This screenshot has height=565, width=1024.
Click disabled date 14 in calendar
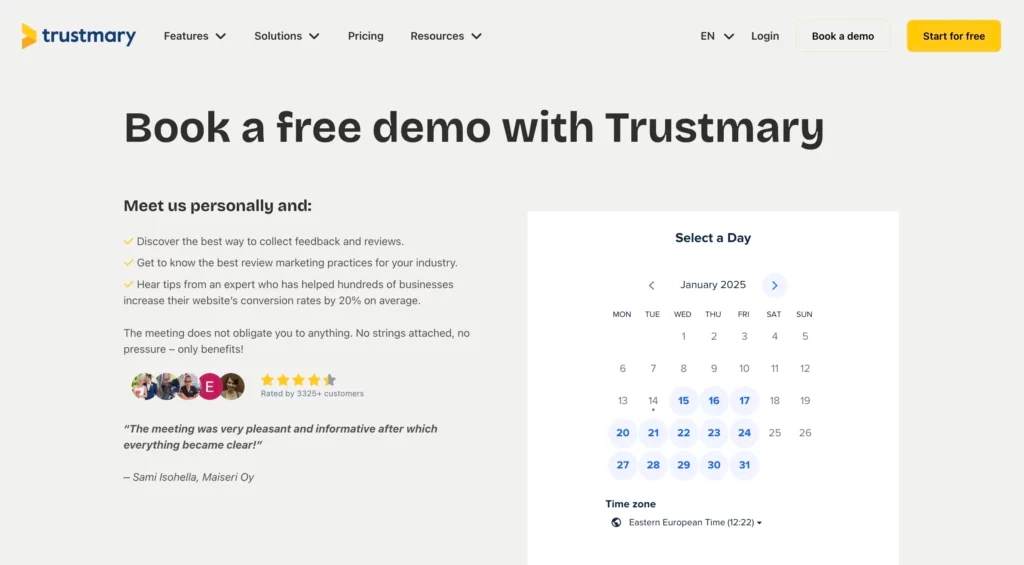pyautogui.click(x=653, y=400)
